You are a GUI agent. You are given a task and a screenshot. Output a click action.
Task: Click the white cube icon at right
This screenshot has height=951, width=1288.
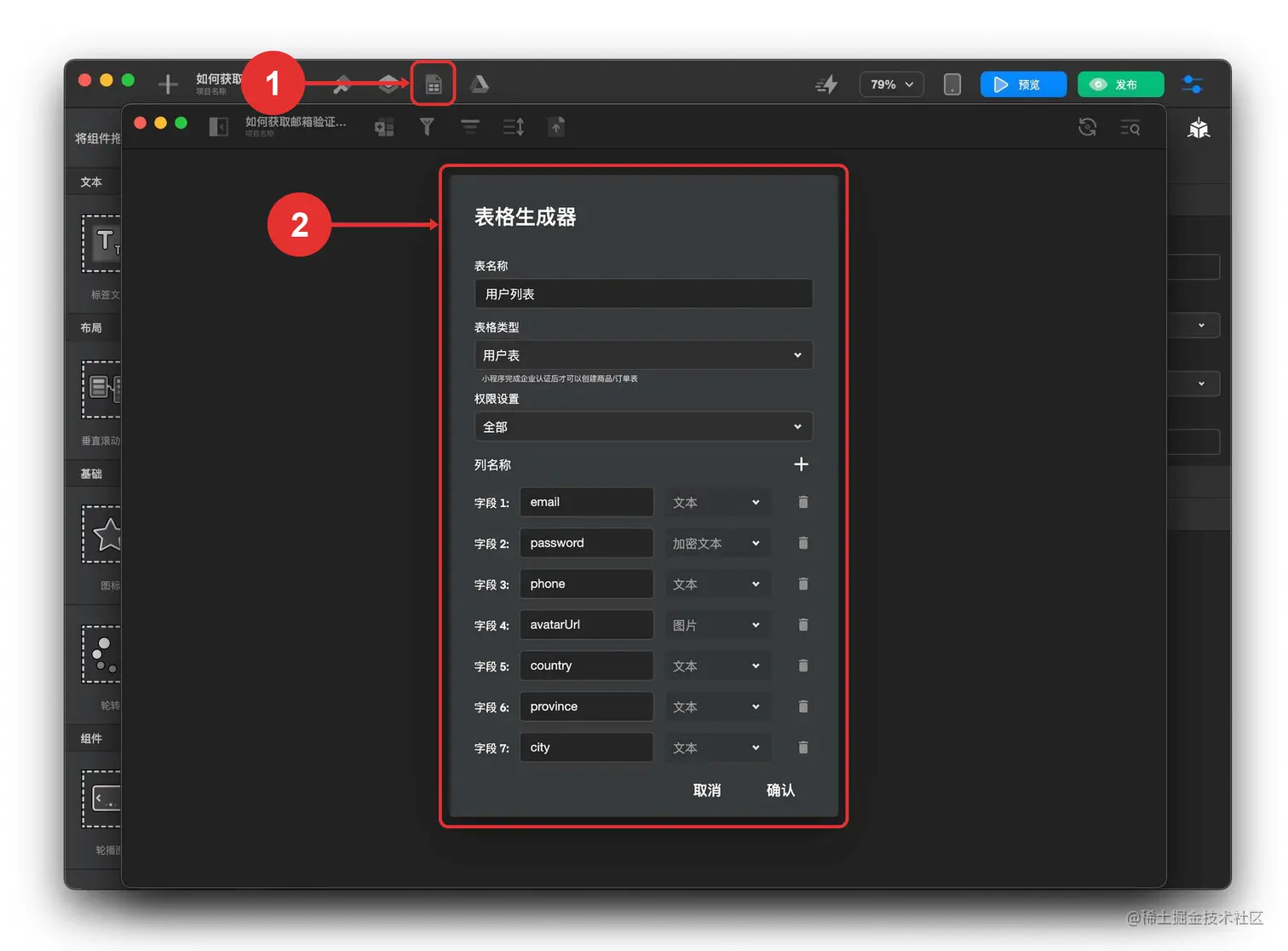(x=1199, y=129)
